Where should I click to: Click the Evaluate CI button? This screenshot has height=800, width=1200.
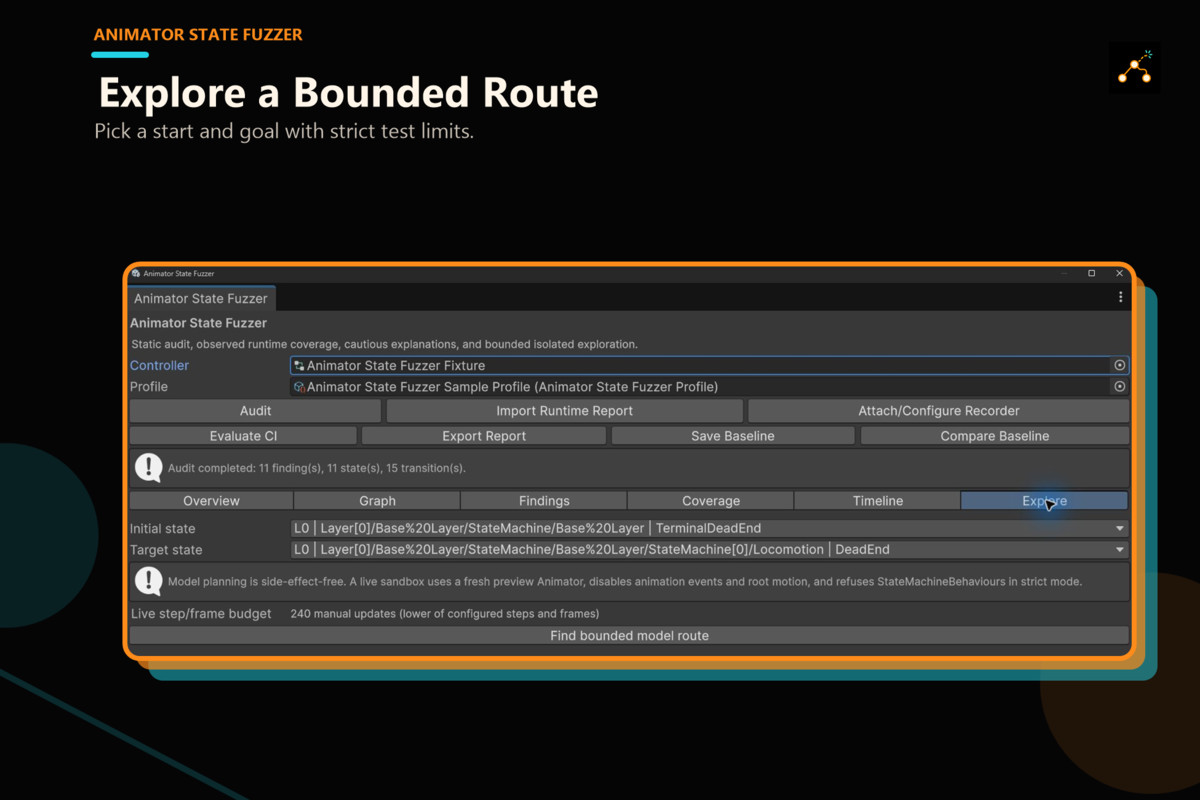[x=243, y=436]
